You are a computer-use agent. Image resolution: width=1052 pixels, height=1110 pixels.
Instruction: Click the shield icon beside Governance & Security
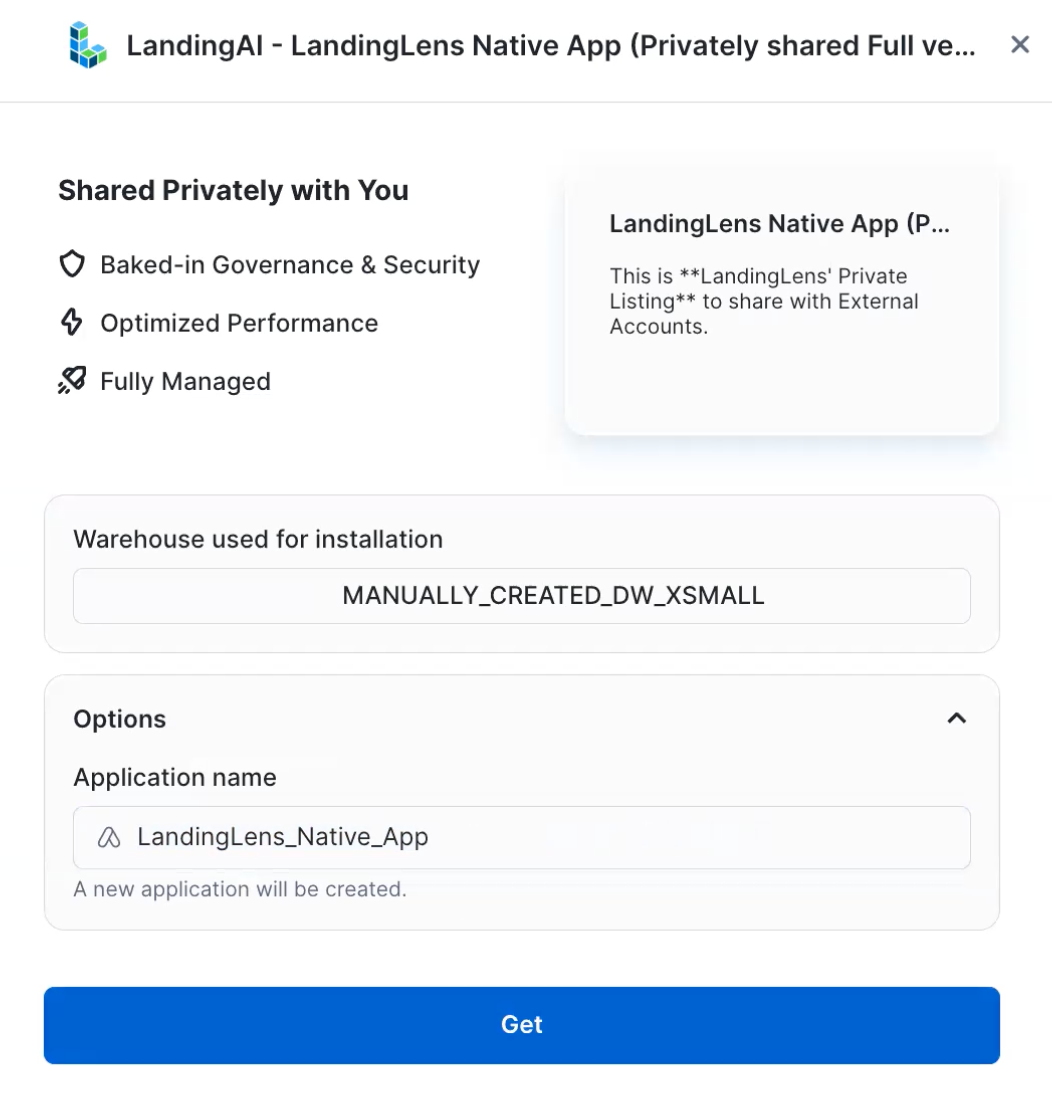[71, 265]
